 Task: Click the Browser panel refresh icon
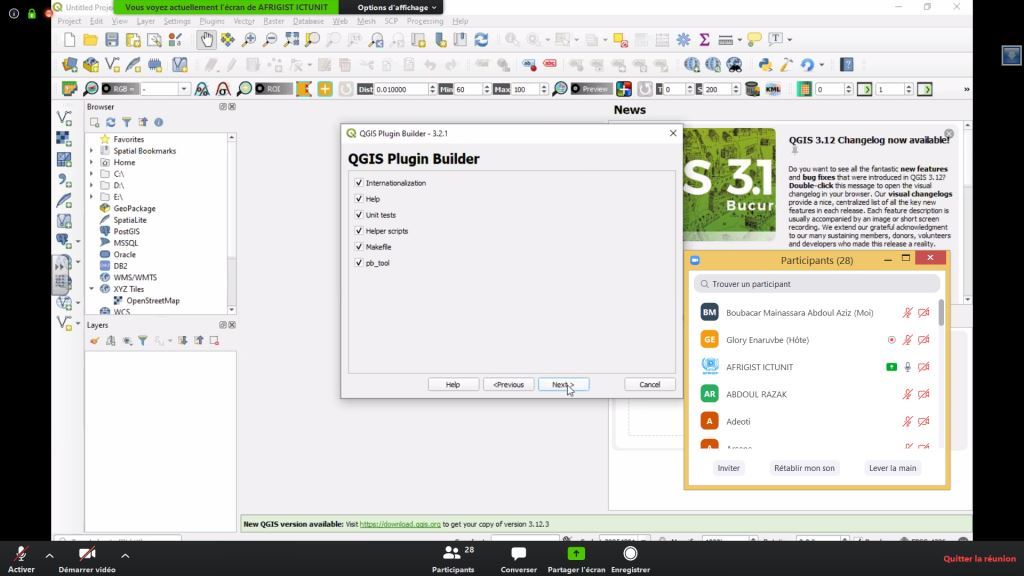[110, 122]
